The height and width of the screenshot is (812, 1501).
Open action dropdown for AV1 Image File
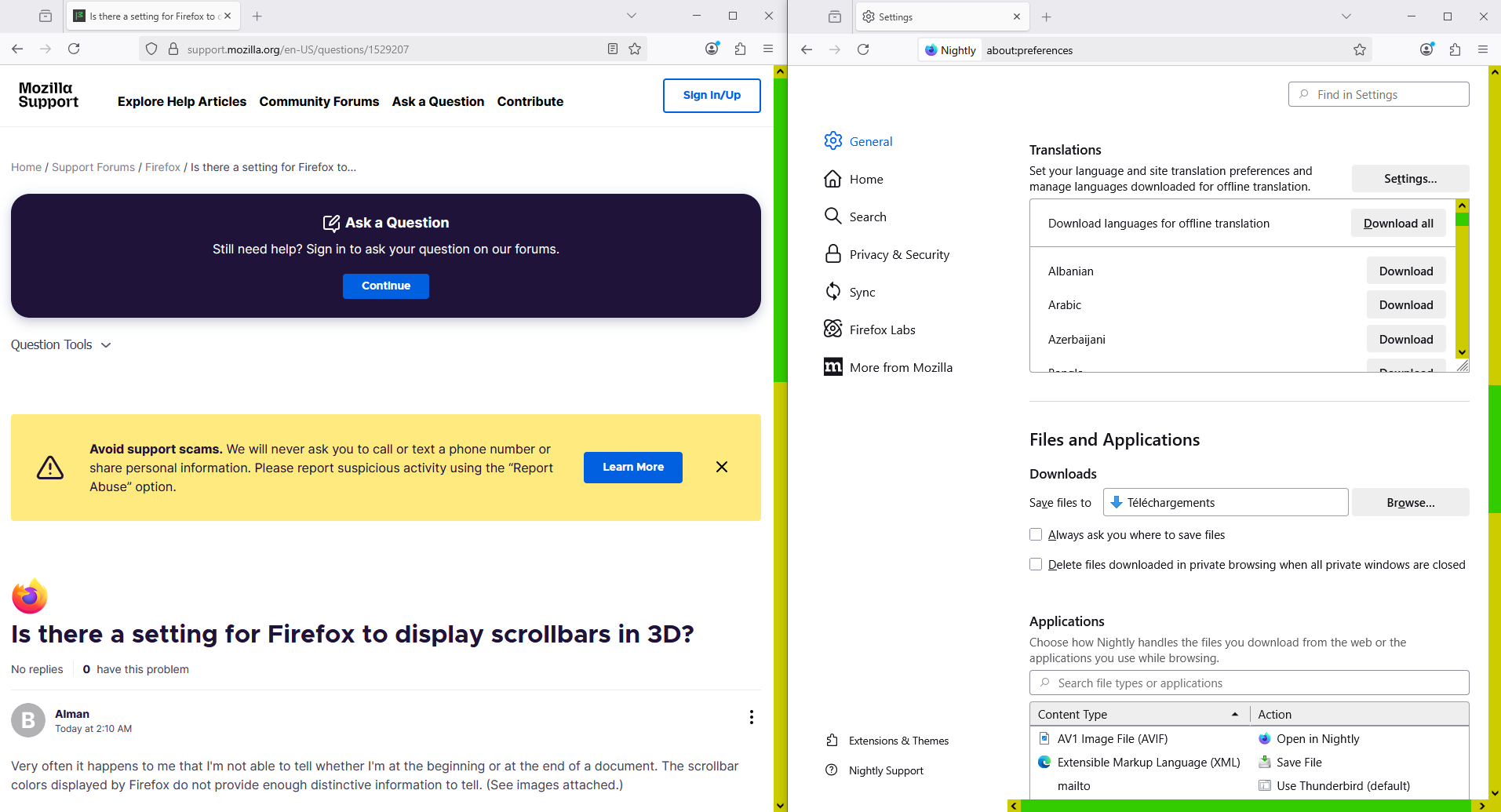coord(1361,738)
